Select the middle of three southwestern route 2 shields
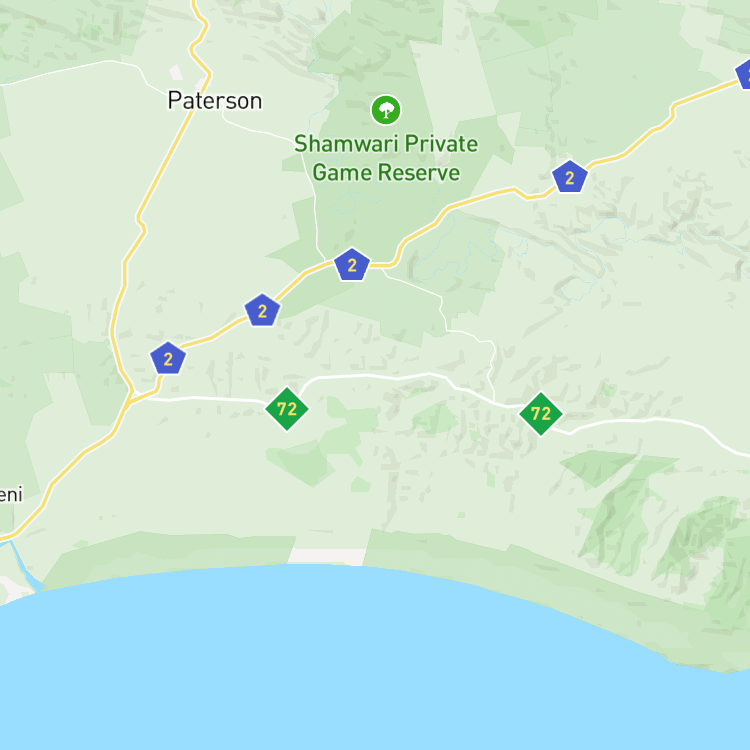Screen dimensions: 750x750 click(262, 310)
